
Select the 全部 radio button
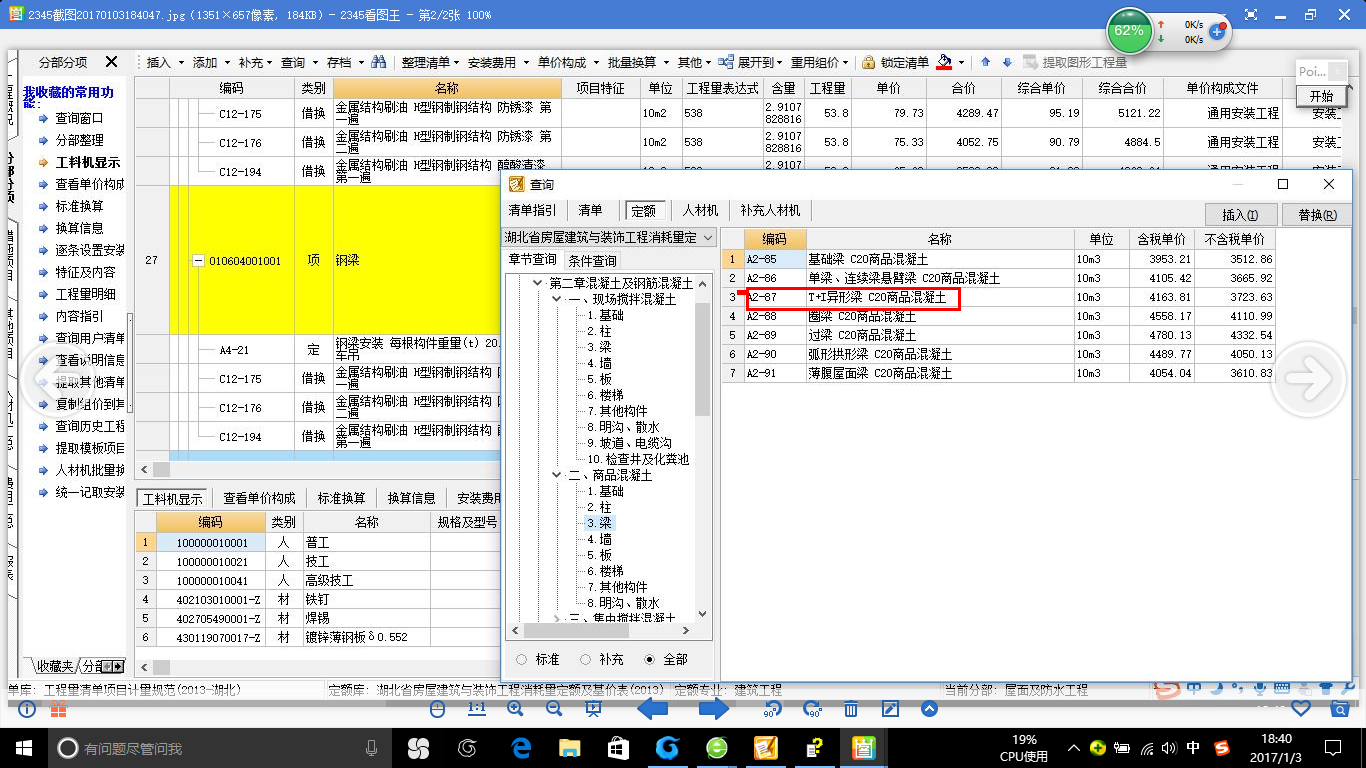(650, 659)
